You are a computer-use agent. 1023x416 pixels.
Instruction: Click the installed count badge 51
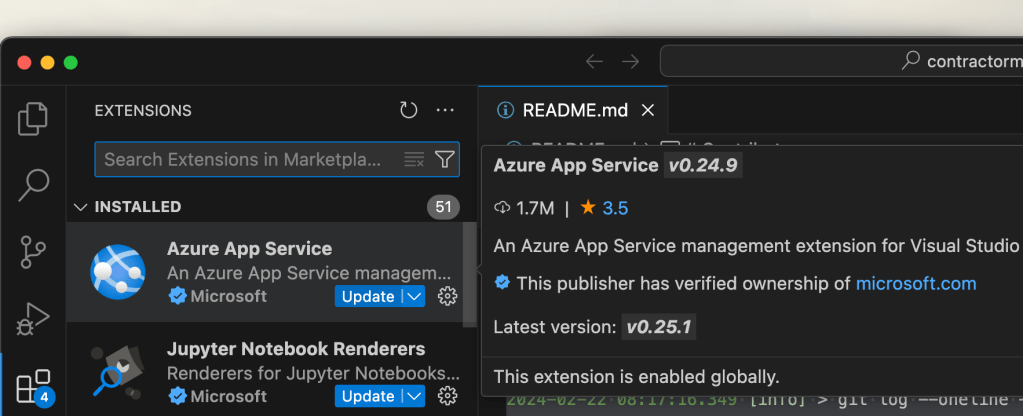(x=444, y=207)
